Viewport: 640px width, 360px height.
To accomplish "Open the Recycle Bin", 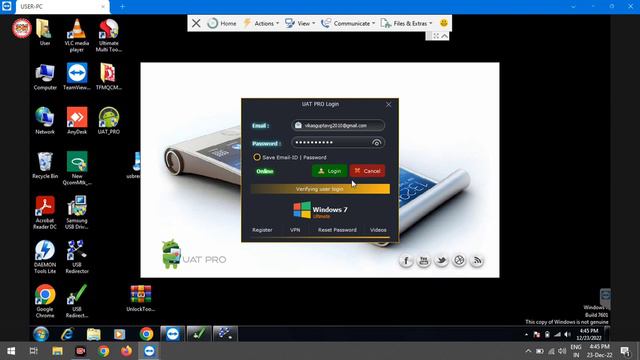I will coord(45,165).
